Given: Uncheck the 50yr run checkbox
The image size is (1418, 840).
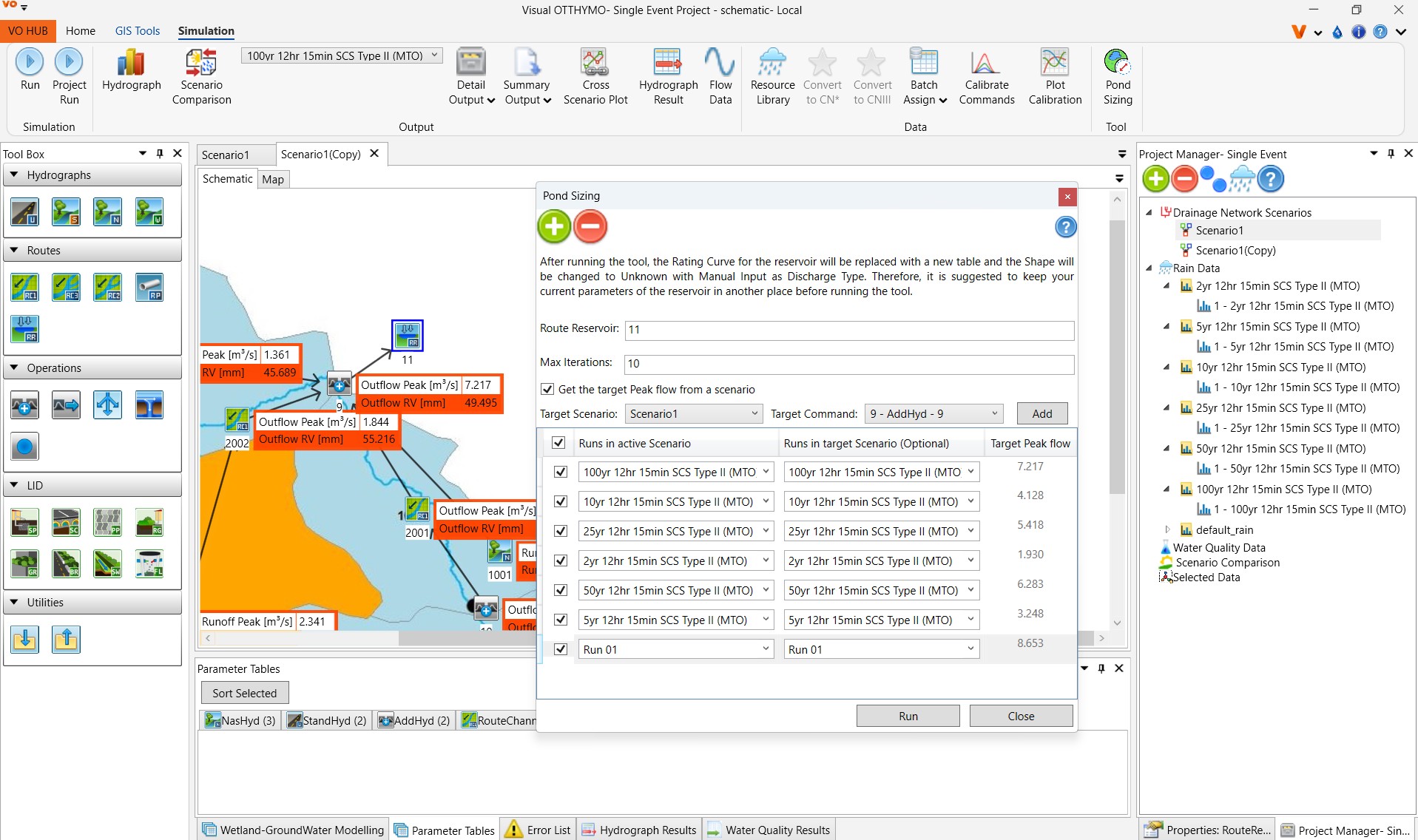Looking at the screenshot, I should 561,590.
